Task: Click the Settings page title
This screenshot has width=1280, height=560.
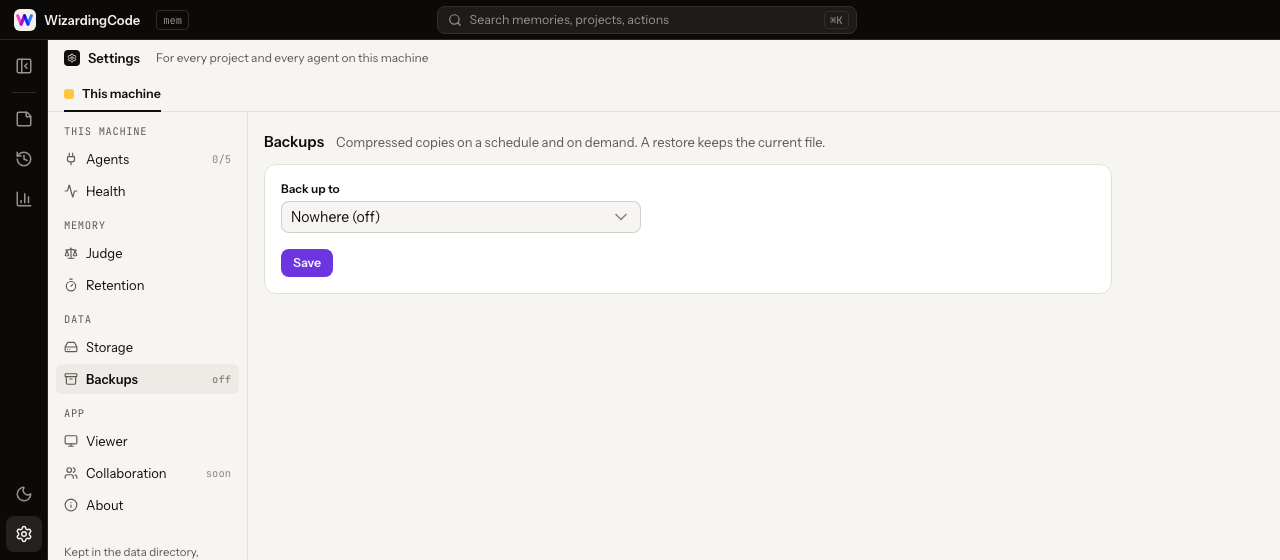Action: (x=114, y=58)
